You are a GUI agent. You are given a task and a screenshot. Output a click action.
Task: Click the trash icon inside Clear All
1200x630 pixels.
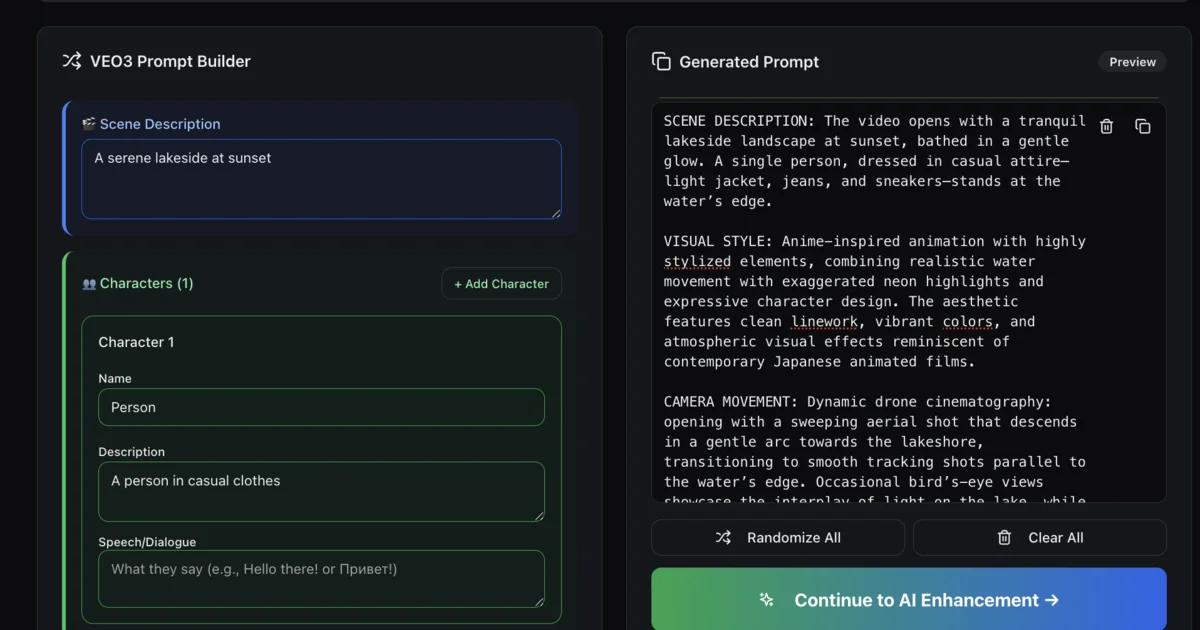point(1003,537)
